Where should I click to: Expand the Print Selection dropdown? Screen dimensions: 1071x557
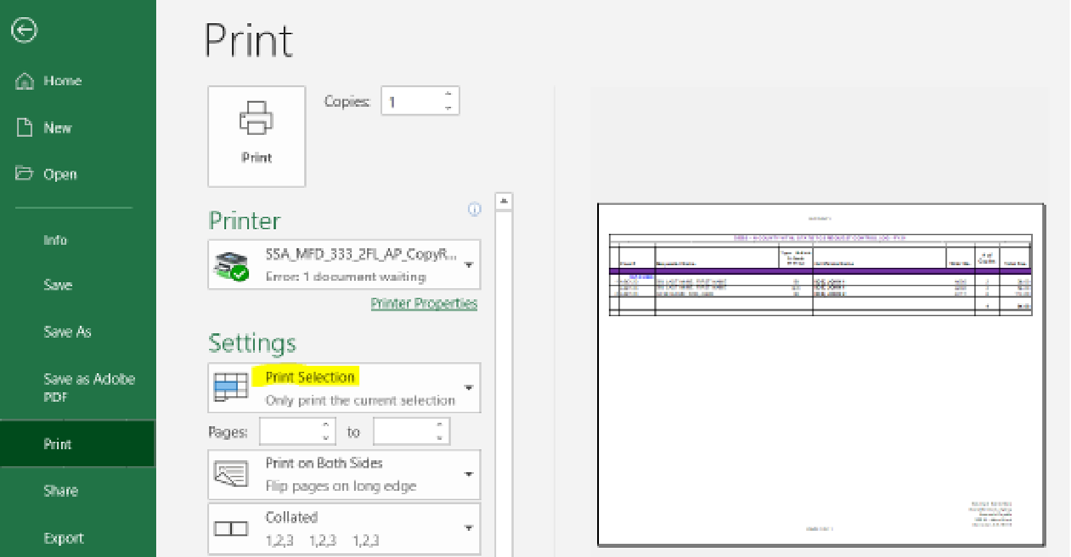pos(469,388)
